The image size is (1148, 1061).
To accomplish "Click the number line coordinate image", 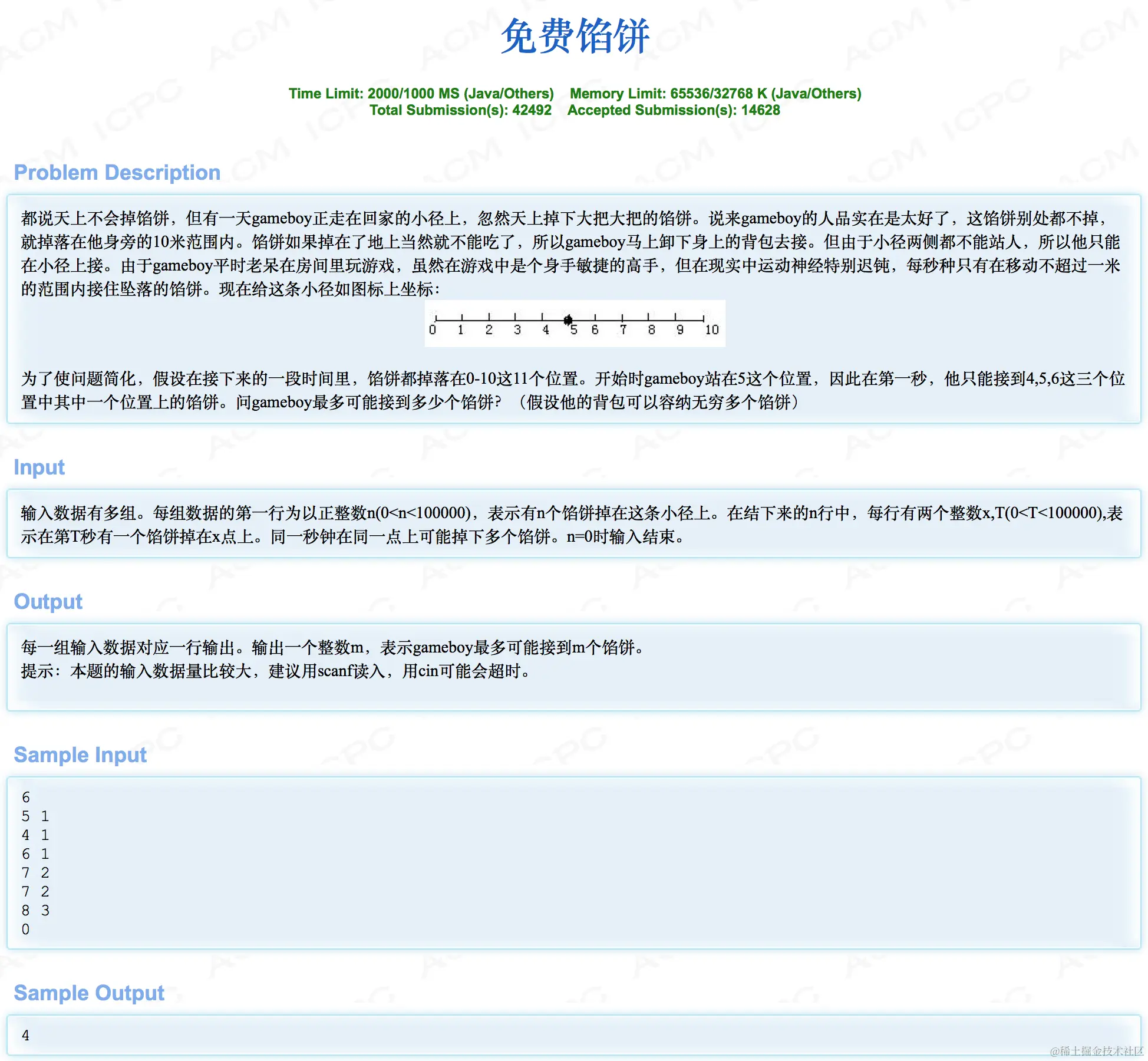I will (x=575, y=324).
